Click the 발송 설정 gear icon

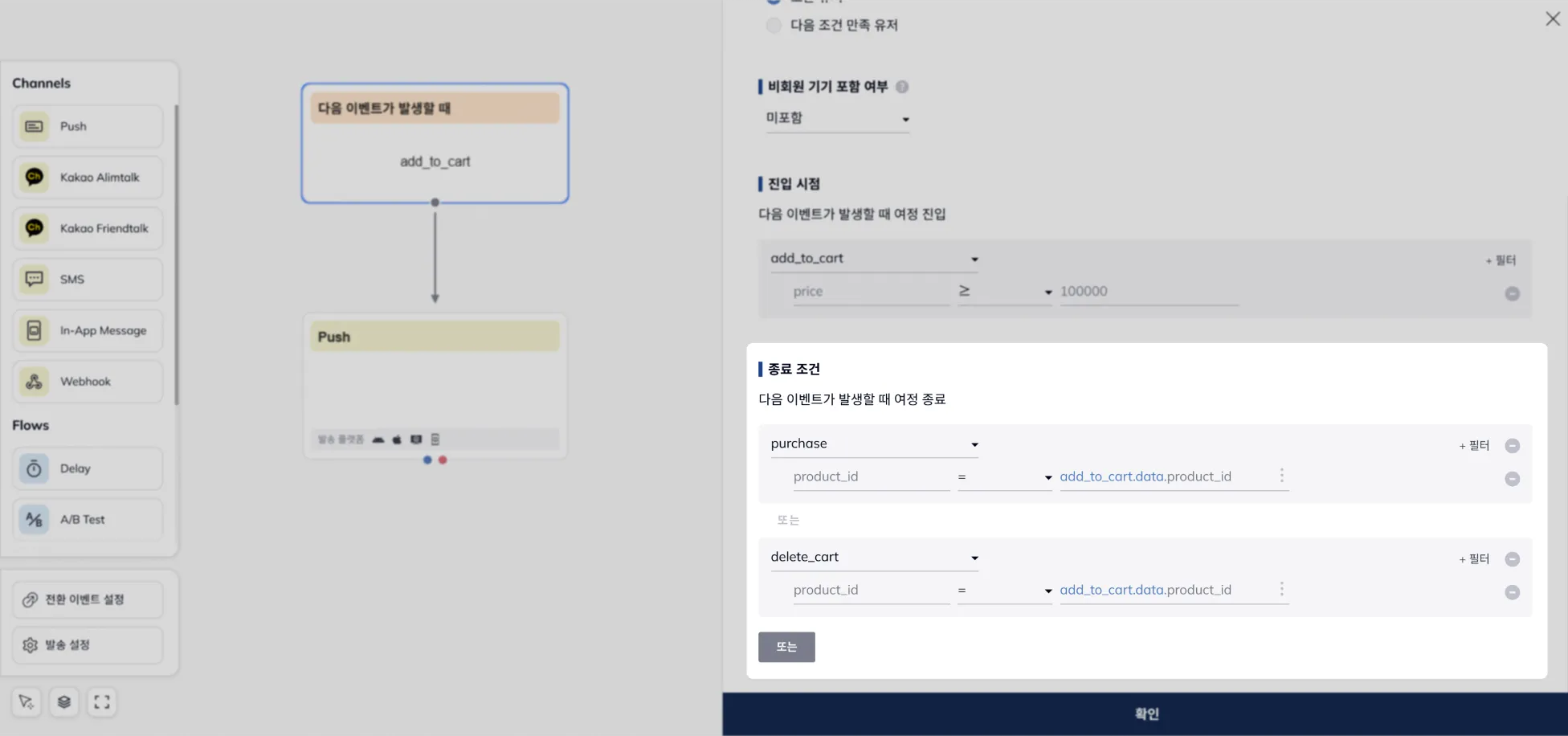[x=30, y=644]
